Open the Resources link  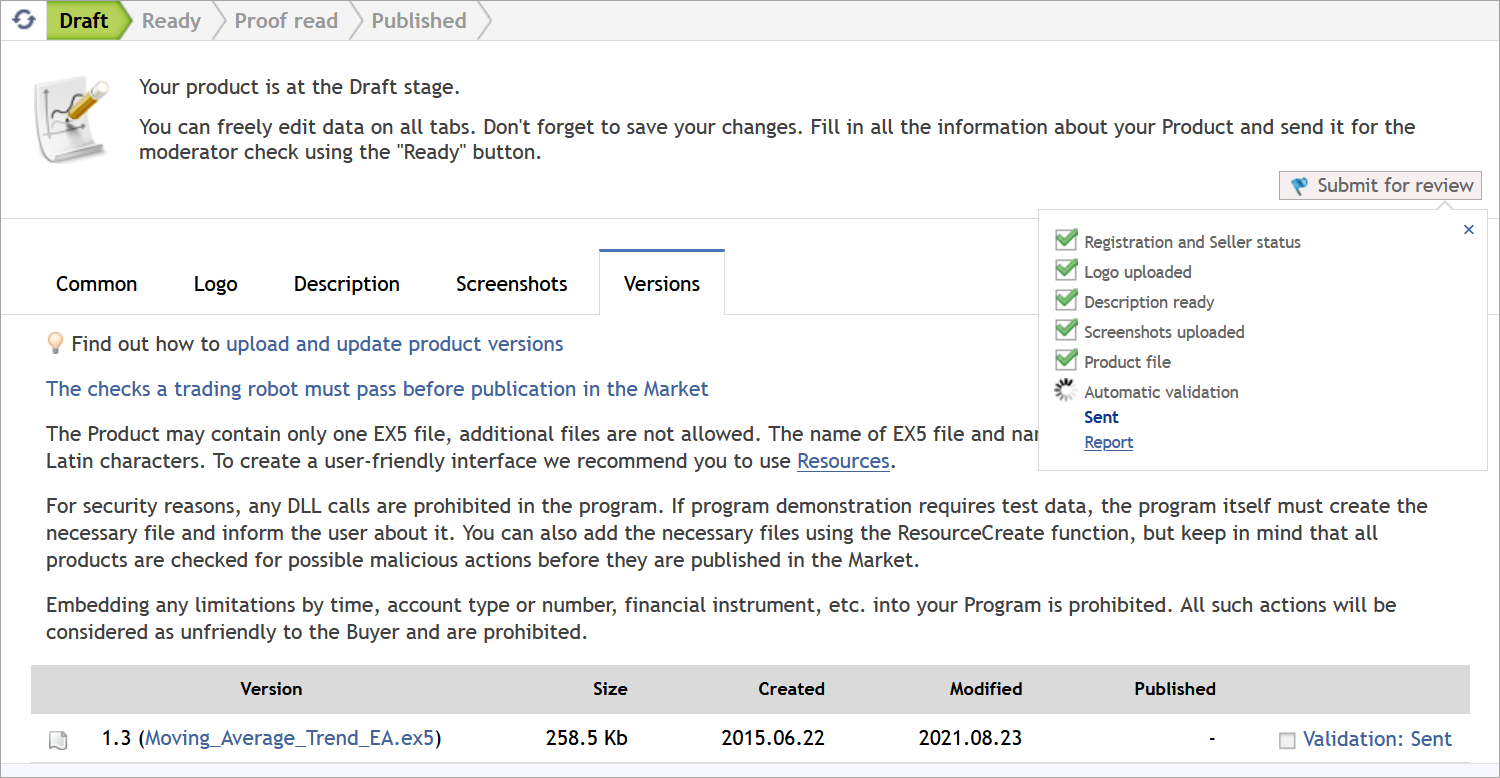pos(843,461)
